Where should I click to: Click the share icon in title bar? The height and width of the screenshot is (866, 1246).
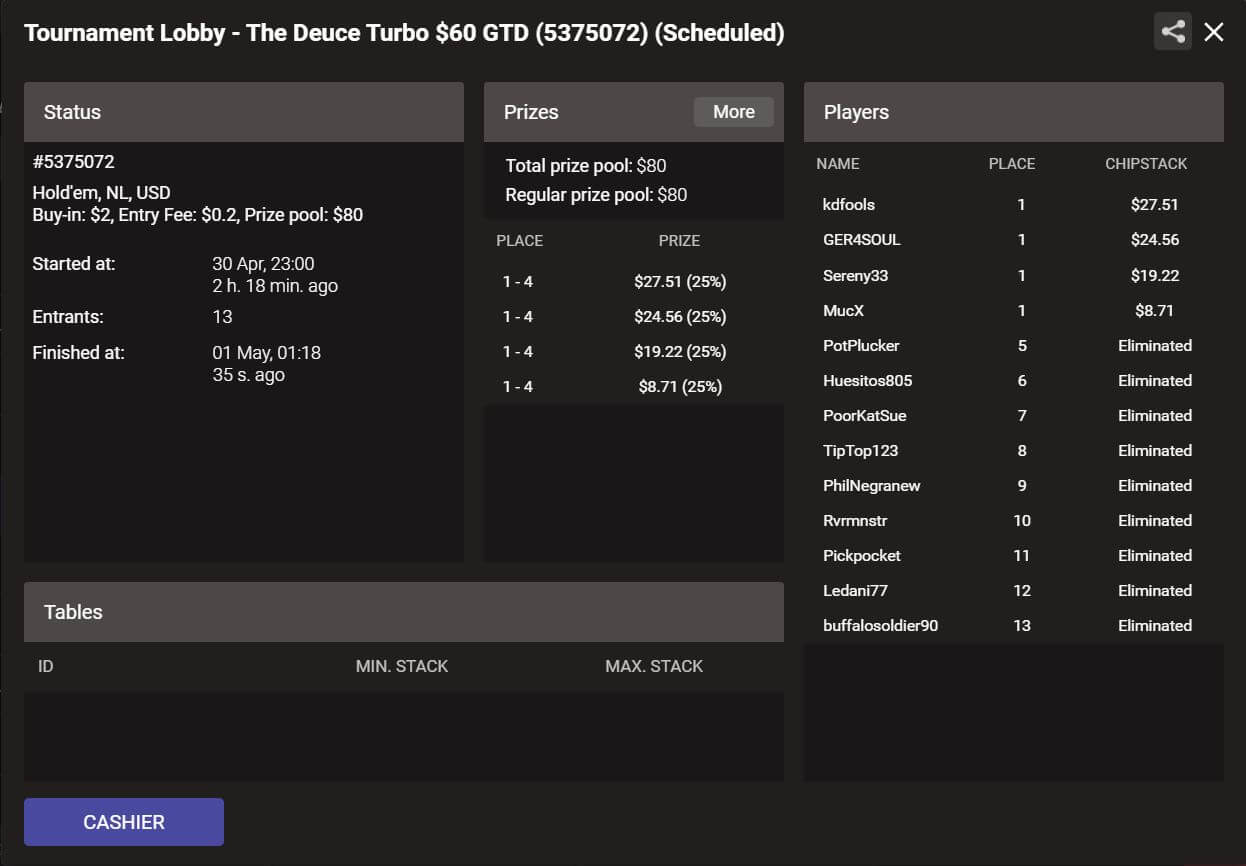[x=1173, y=32]
